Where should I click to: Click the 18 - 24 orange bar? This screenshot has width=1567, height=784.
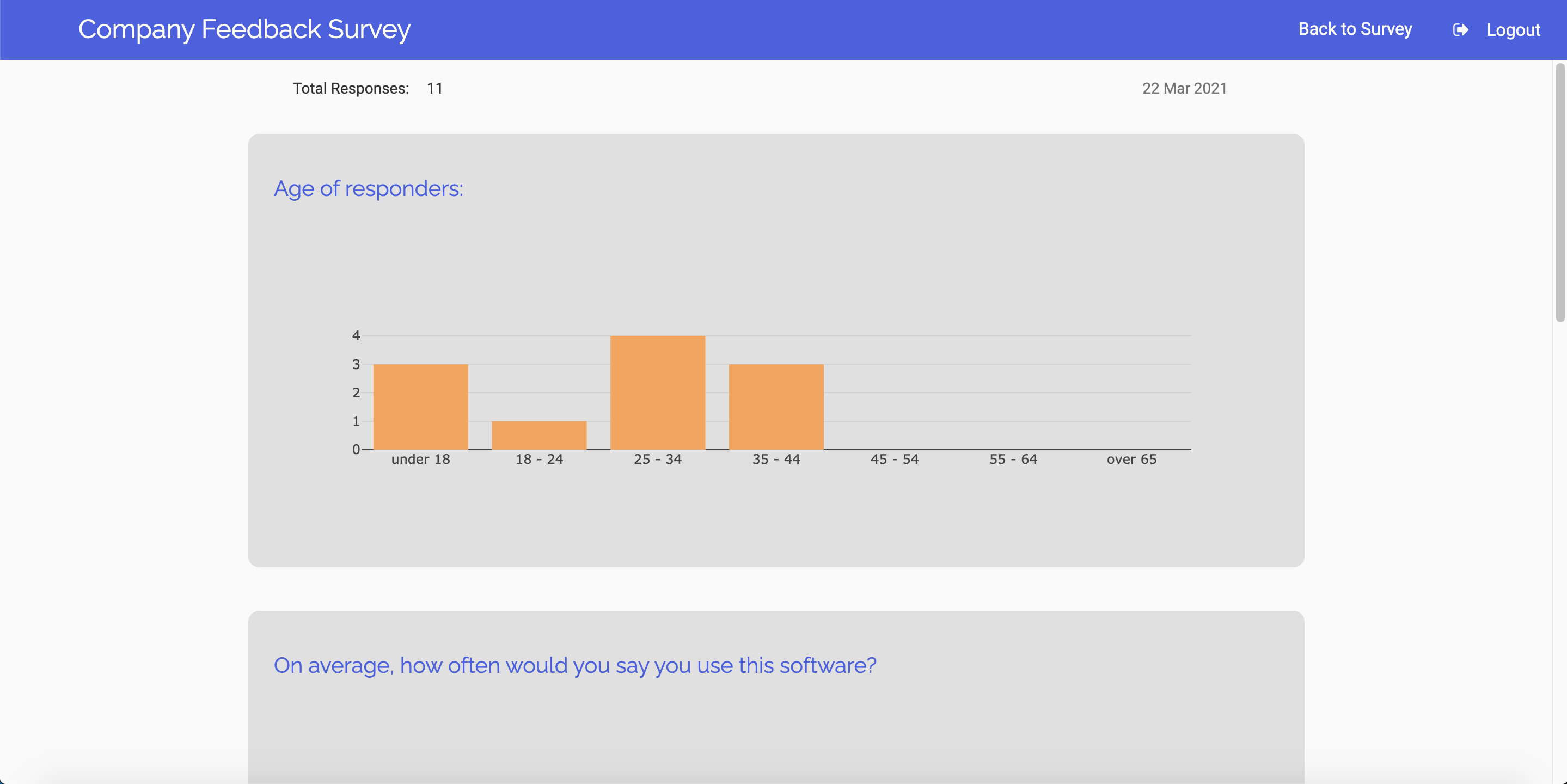click(x=539, y=435)
